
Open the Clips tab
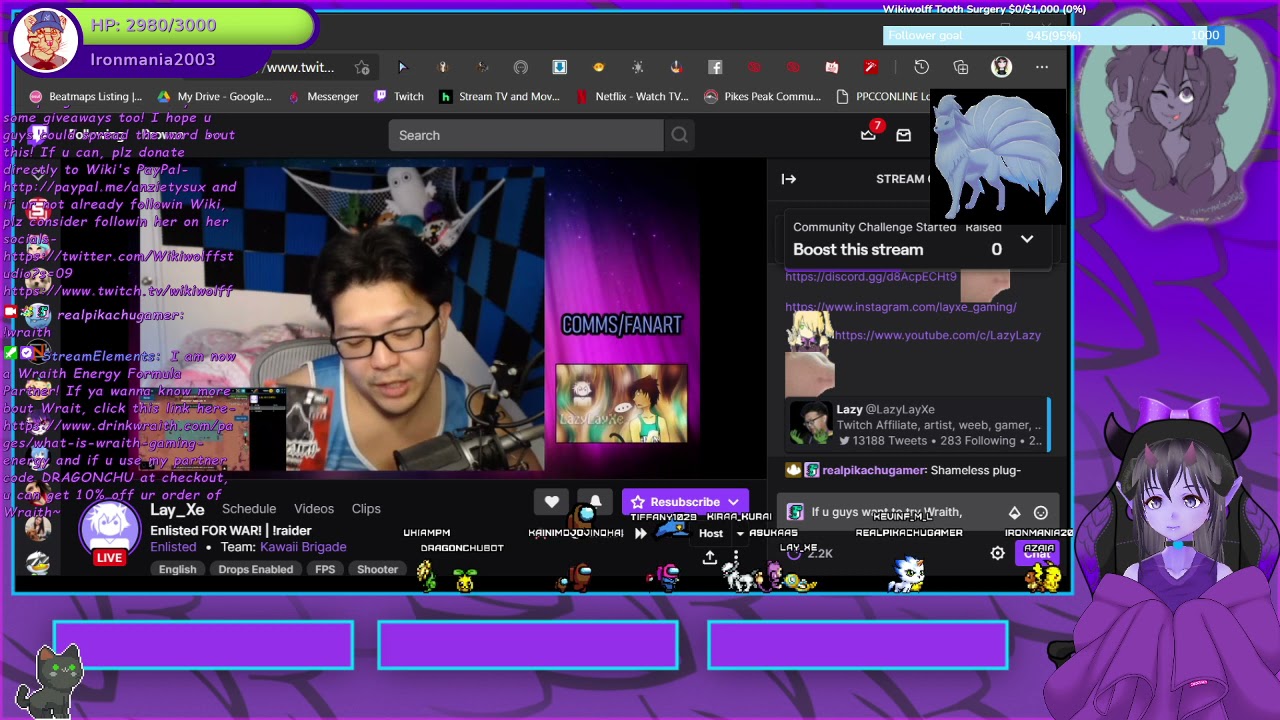[366, 509]
